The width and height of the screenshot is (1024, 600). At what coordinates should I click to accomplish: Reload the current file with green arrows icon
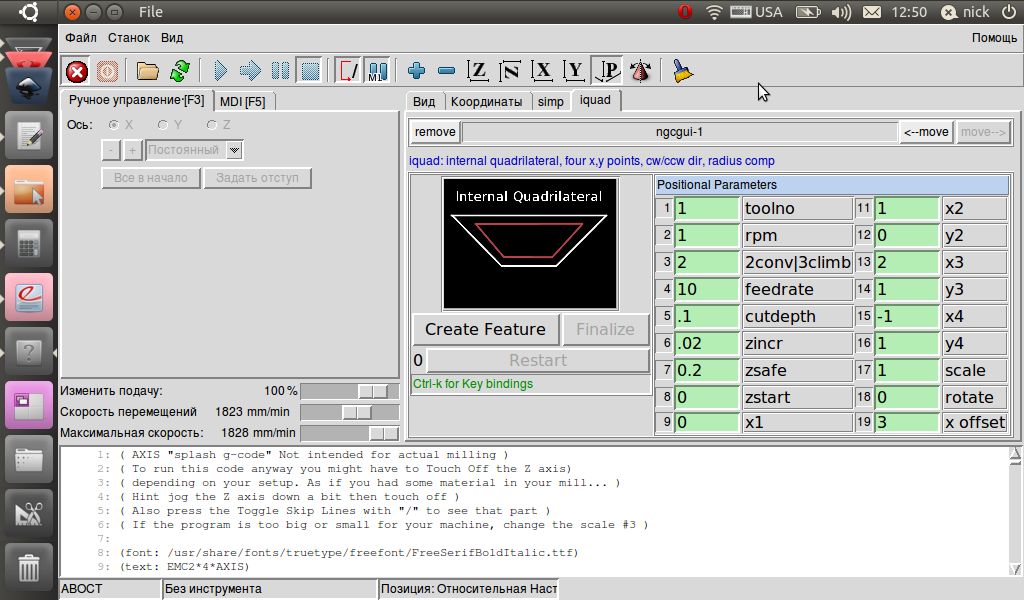tap(180, 71)
